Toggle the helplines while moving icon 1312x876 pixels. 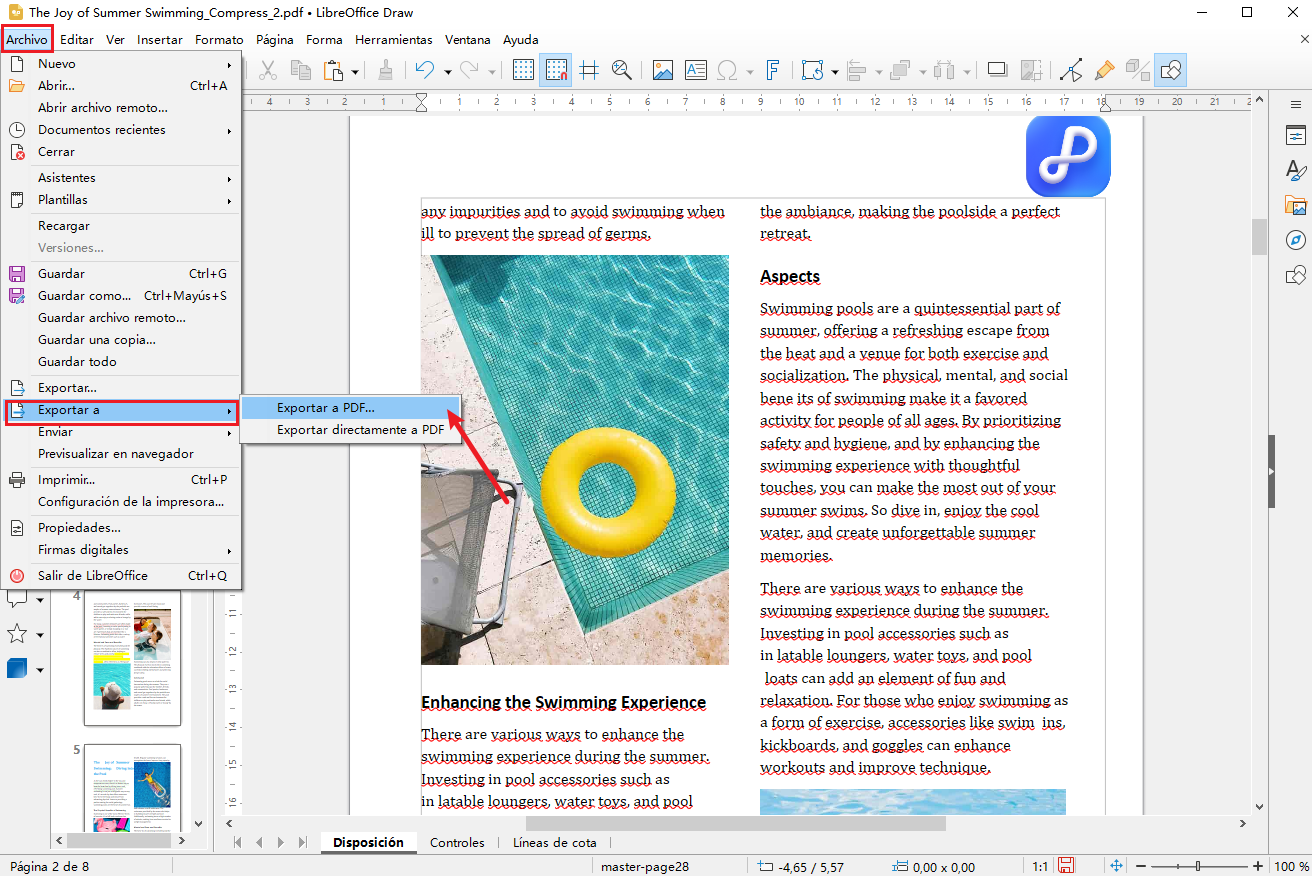(x=589, y=70)
